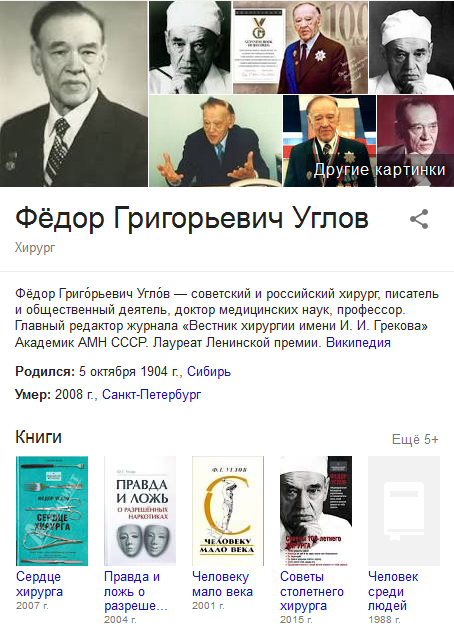
Task: Click the share icon beside the name
Action: 419,219
